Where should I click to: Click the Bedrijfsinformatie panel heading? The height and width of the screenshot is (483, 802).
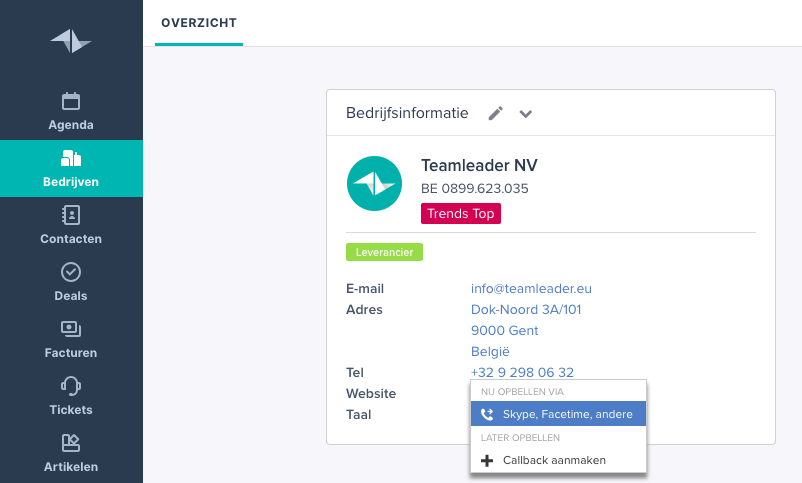(x=407, y=113)
